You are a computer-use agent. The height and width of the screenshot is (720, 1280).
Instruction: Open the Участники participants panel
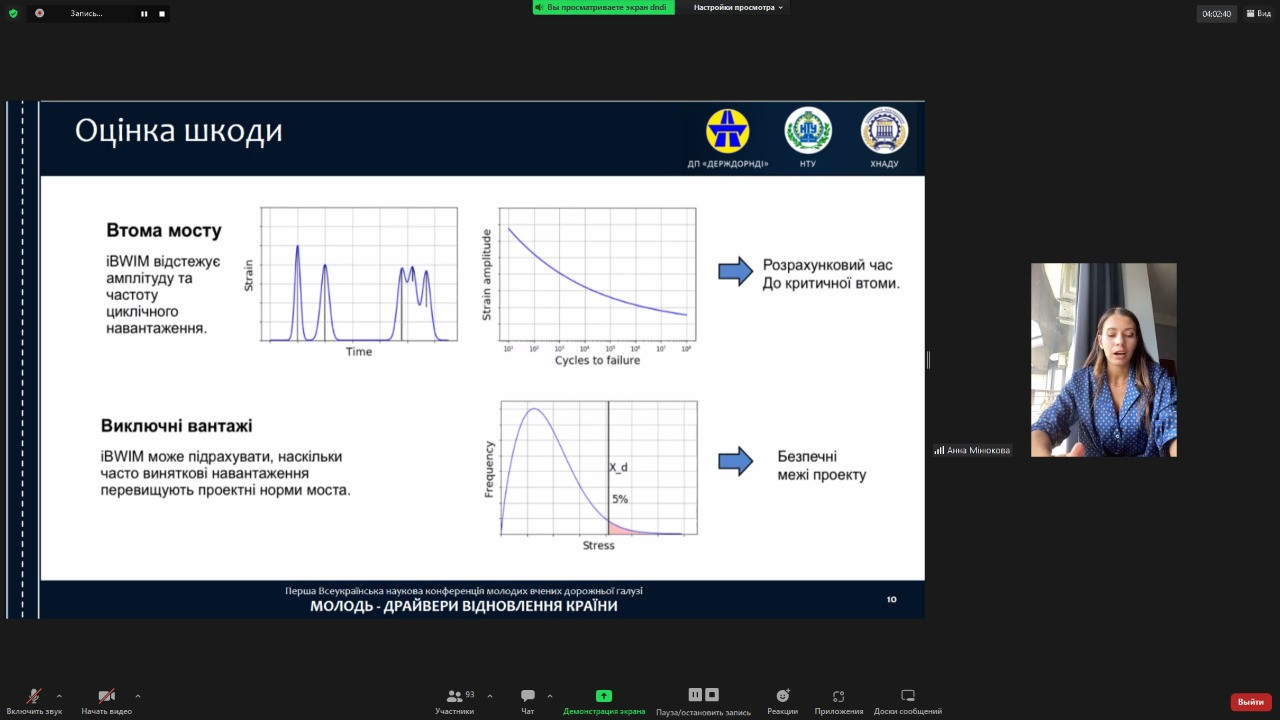click(x=454, y=697)
